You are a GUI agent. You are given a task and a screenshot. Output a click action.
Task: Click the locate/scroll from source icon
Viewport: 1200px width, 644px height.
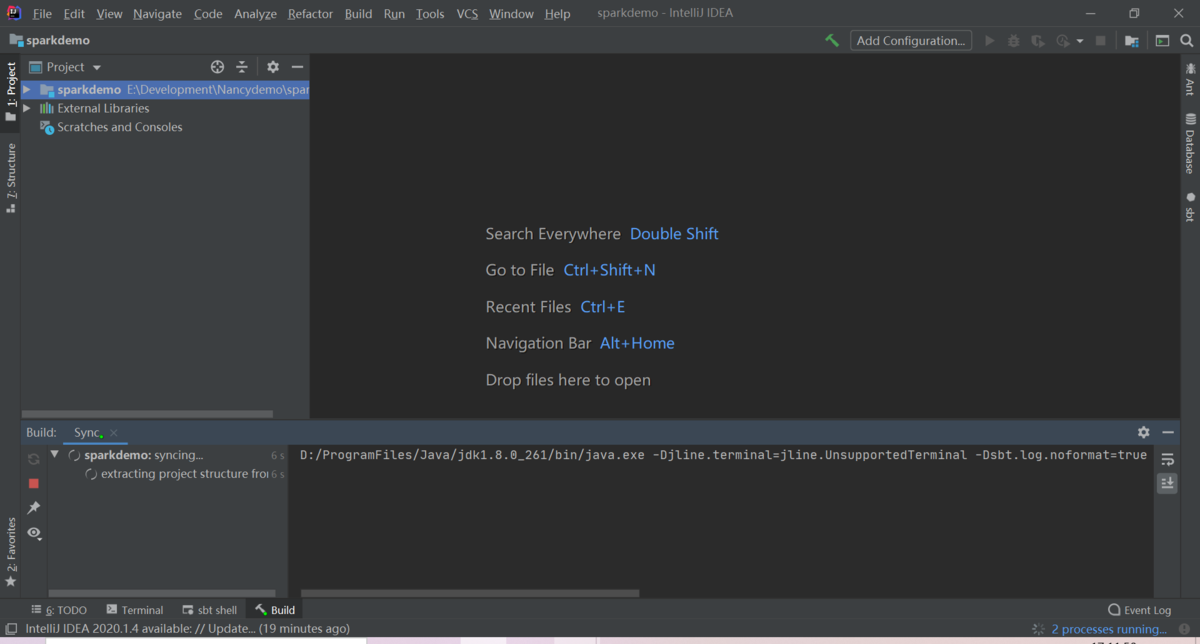click(x=217, y=67)
